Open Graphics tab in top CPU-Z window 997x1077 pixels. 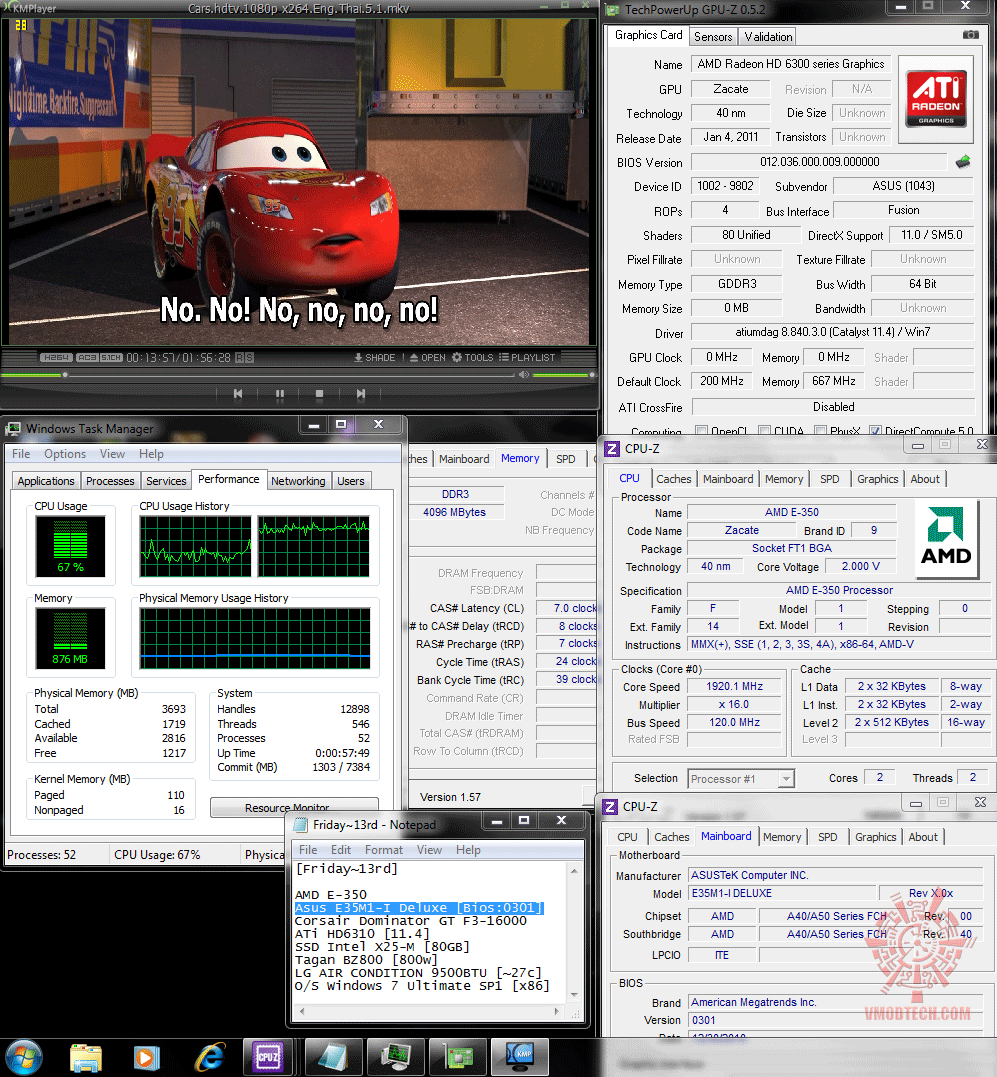click(x=878, y=479)
